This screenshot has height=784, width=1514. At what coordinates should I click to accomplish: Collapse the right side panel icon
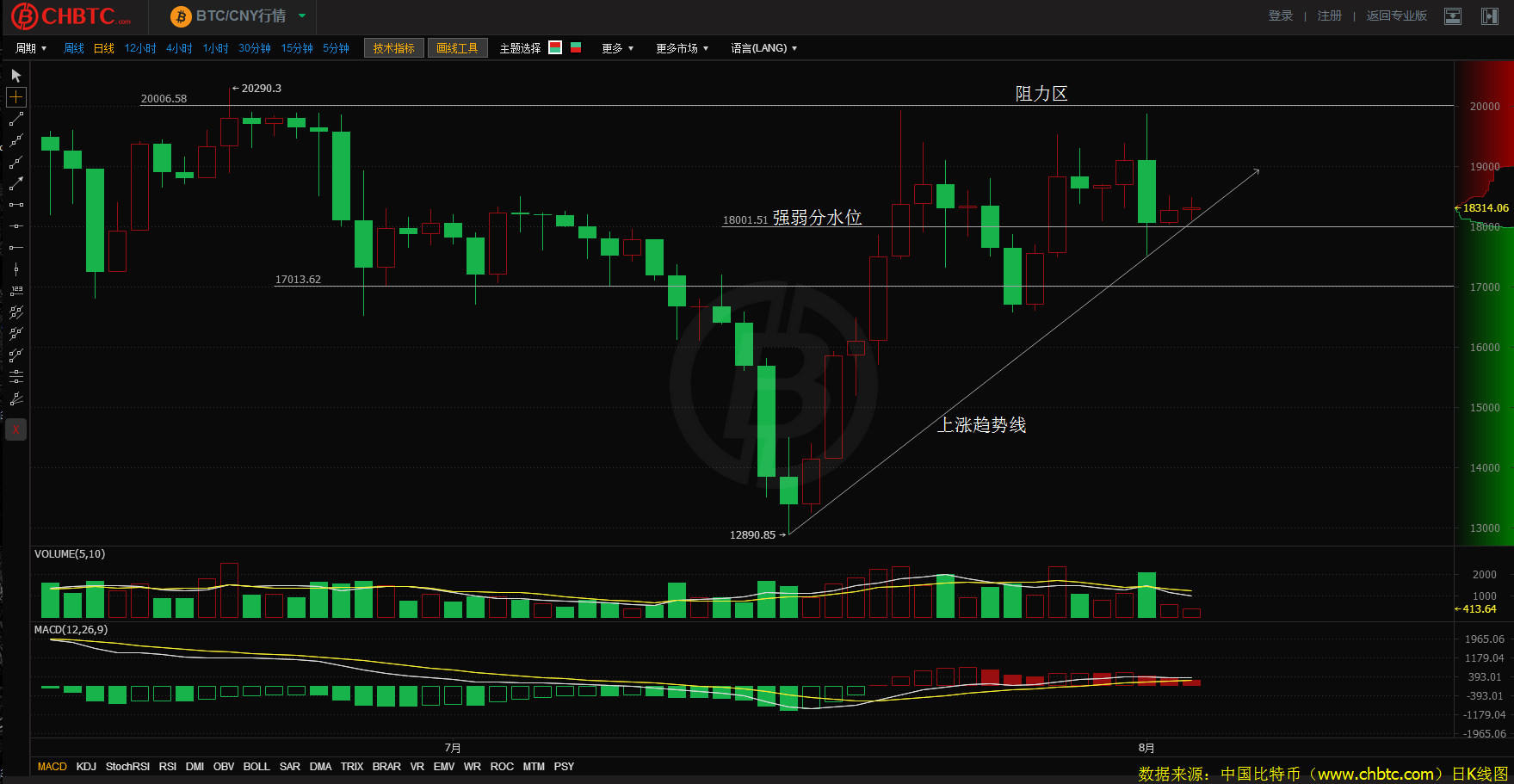pos(1489,16)
